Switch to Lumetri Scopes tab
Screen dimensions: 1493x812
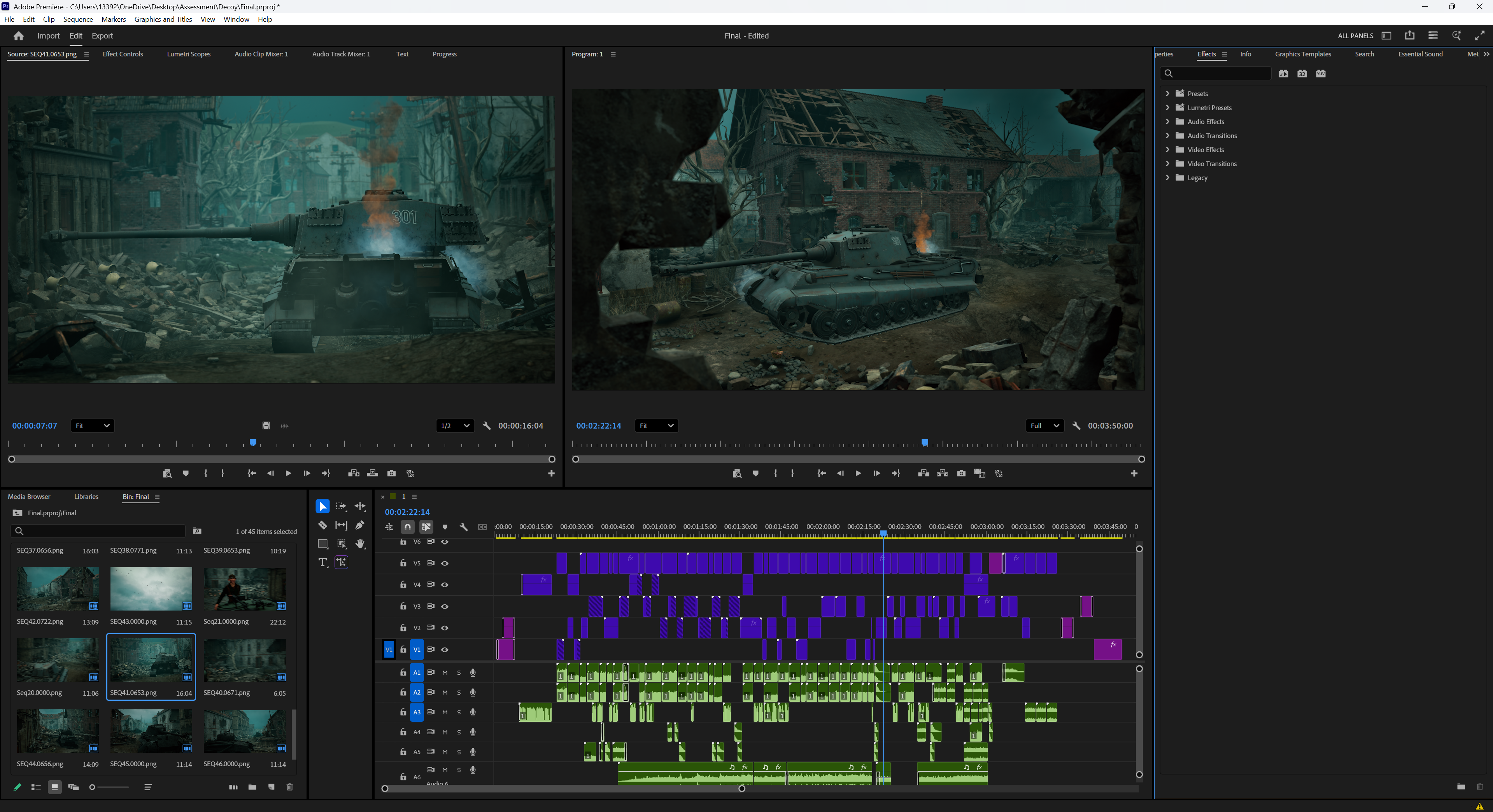(188, 54)
